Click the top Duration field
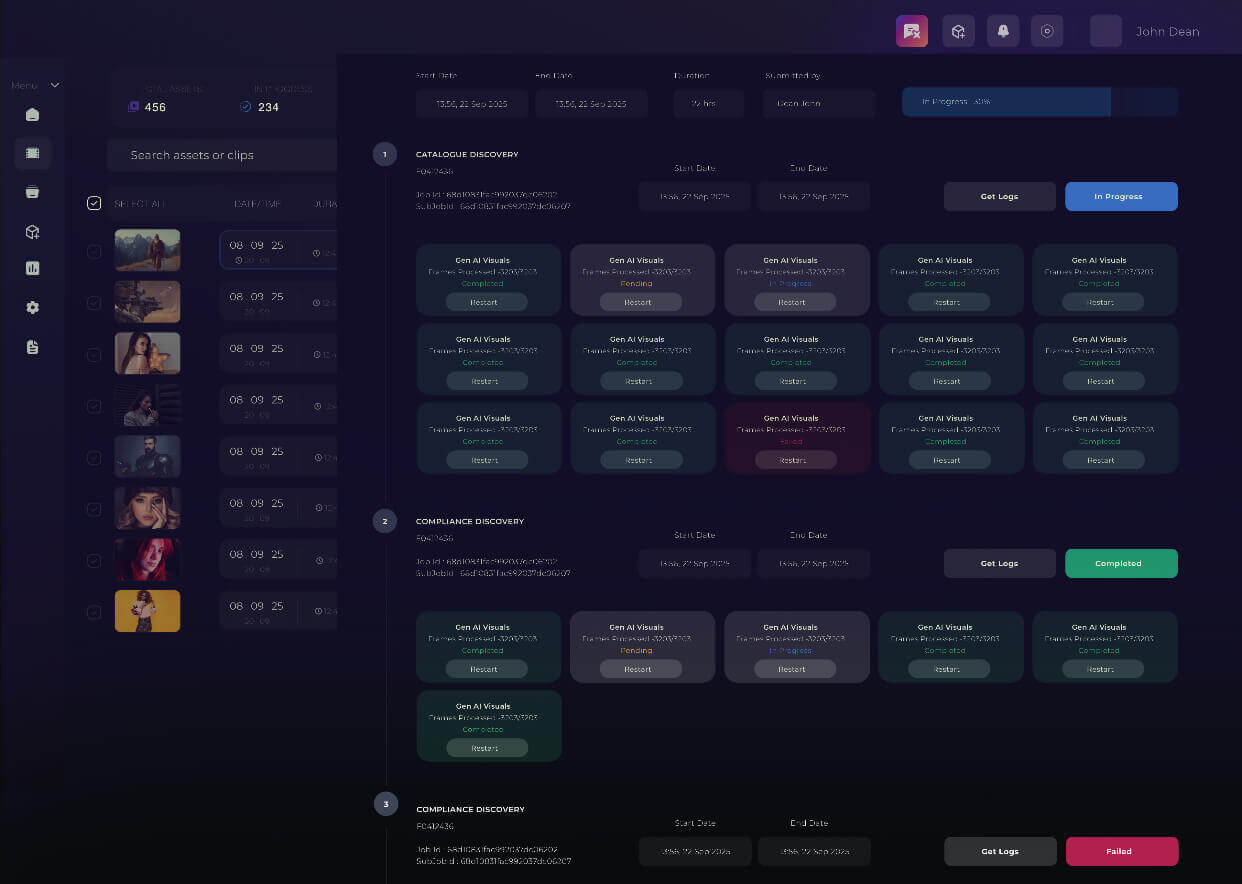Viewport: 1242px width, 884px height. [708, 104]
